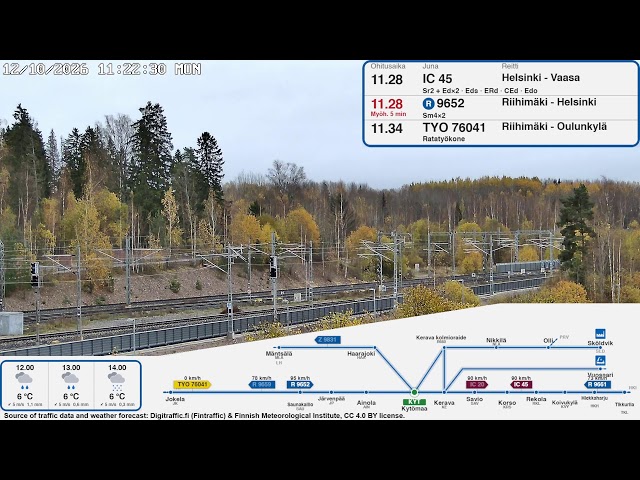Click the 14.00 sleet cloud weather icon

[117, 381]
